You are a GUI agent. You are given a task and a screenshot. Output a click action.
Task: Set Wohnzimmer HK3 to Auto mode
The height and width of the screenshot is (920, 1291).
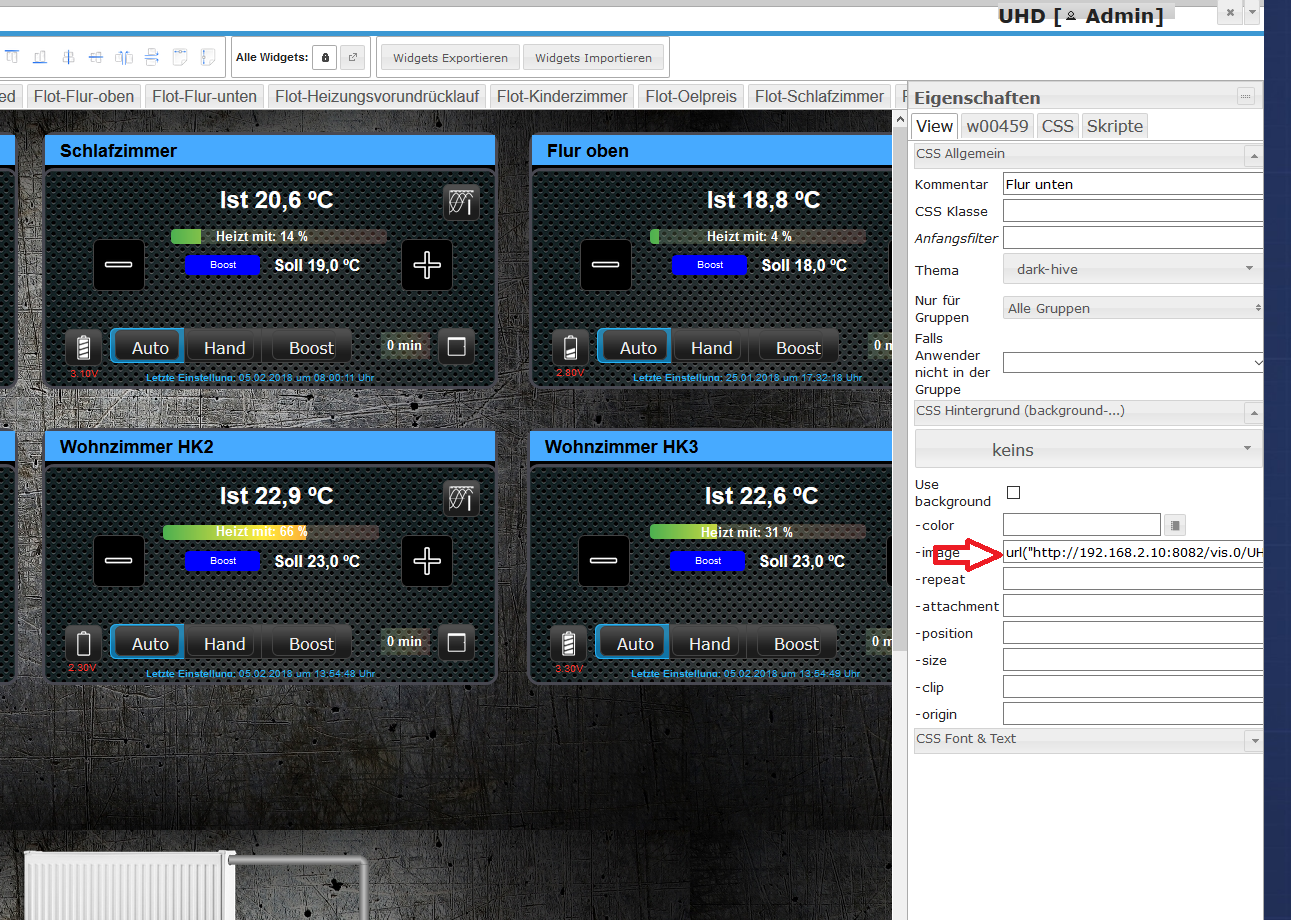(634, 644)
